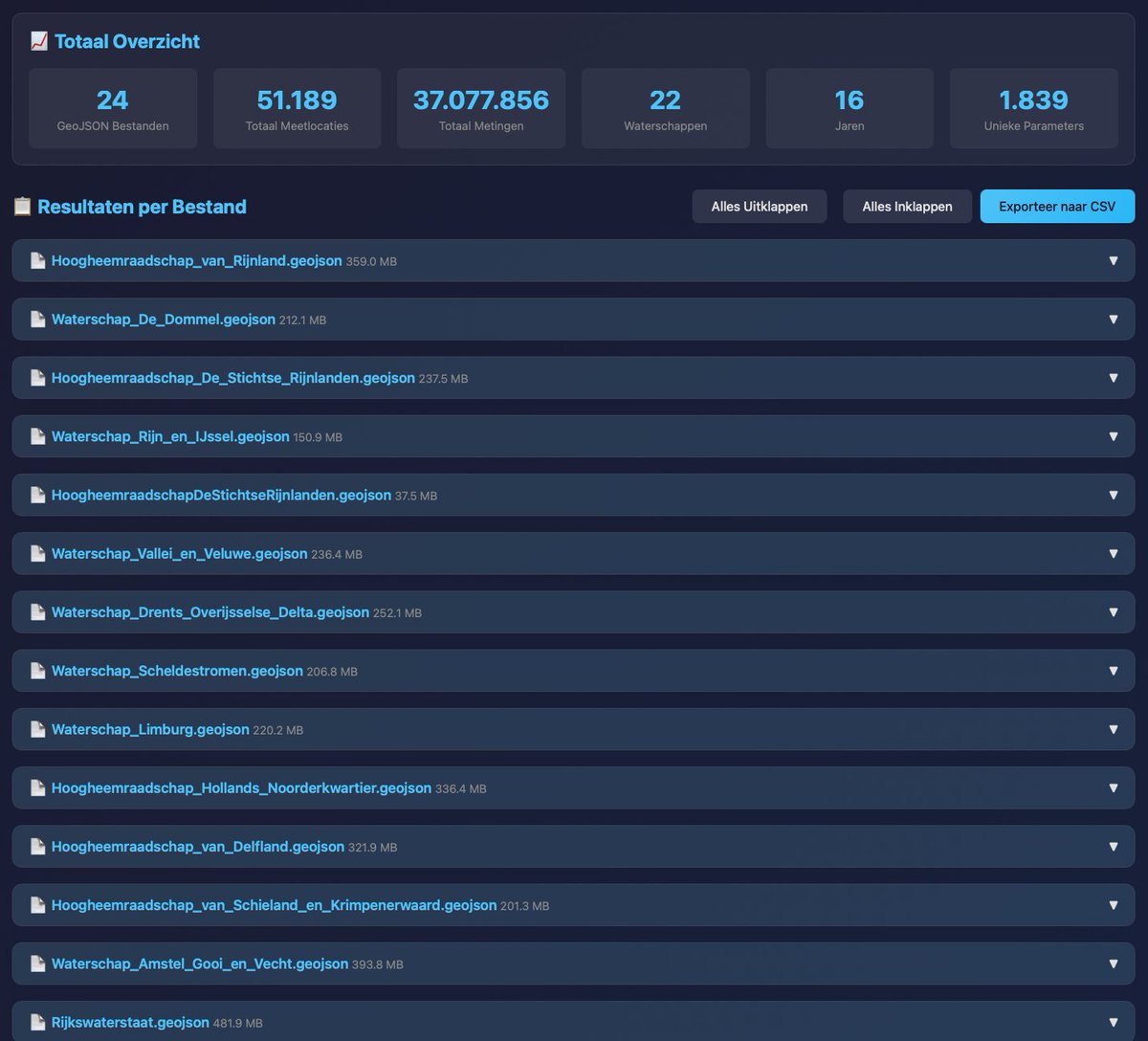Click the 51.189 Totaal Meetlocaties card
The image size is (1148, 1041).
[297, 108]
